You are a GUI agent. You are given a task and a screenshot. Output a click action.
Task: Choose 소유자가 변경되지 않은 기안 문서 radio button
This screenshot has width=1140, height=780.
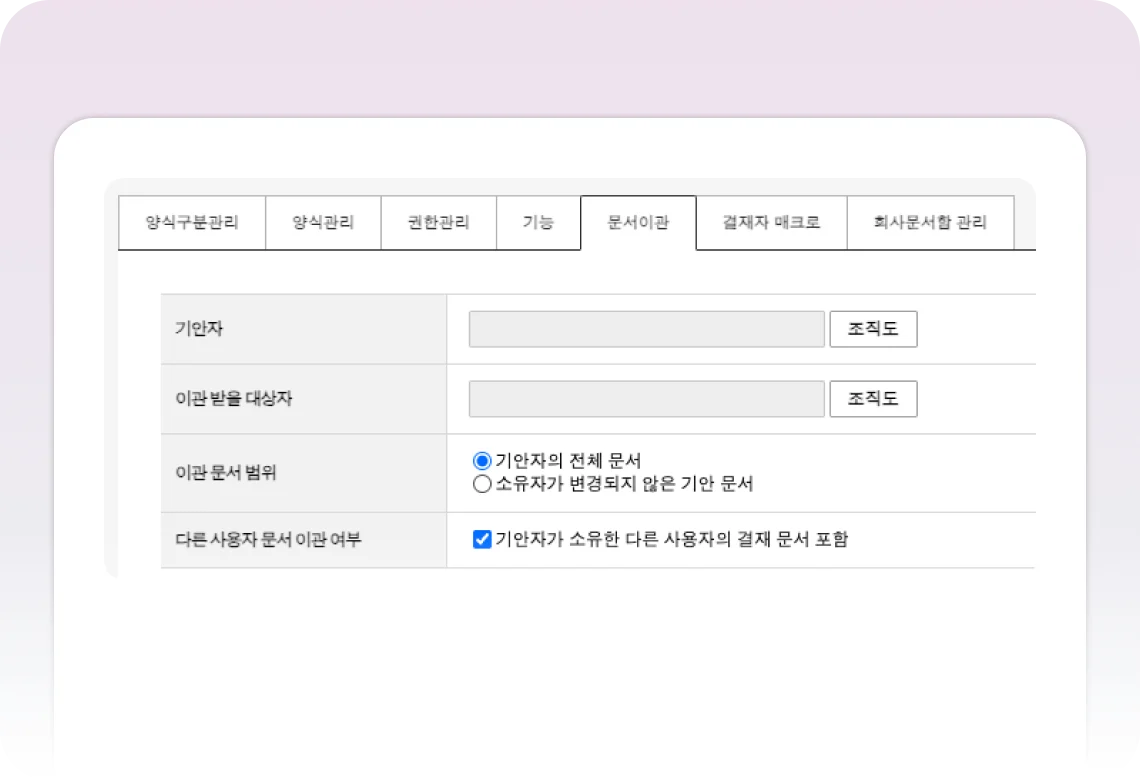[482, 485]
